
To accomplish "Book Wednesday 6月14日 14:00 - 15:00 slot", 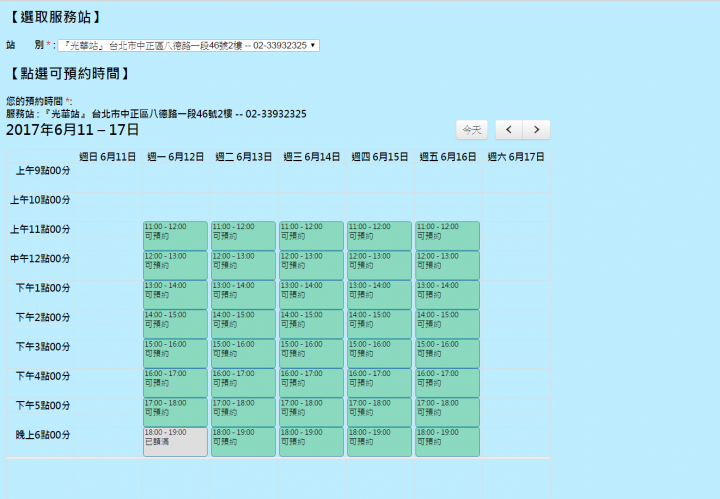I will coord(311,324).
